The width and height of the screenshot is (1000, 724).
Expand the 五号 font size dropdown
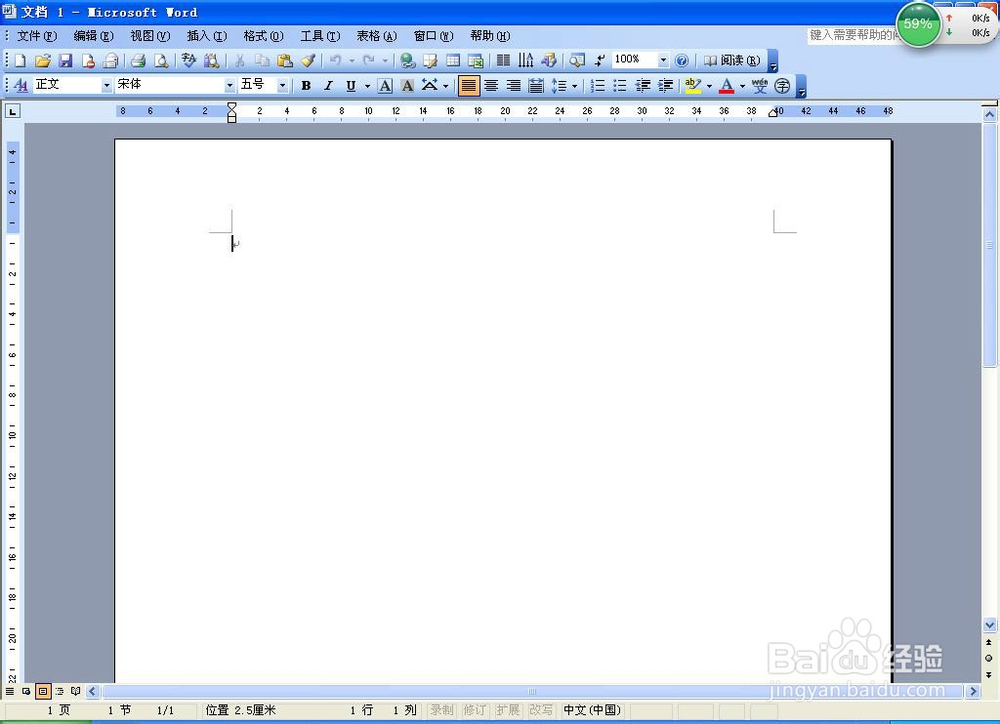(282, 85)
